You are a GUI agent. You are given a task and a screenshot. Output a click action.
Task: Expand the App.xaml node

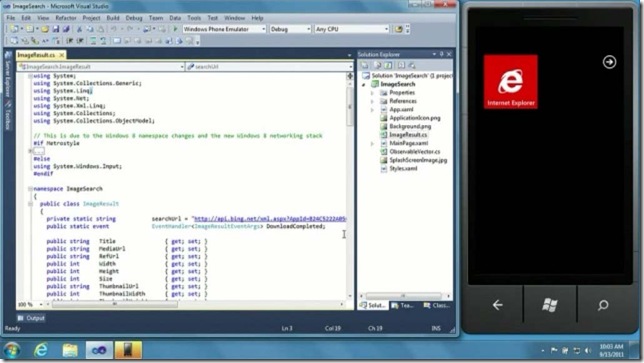pos(372,110)
